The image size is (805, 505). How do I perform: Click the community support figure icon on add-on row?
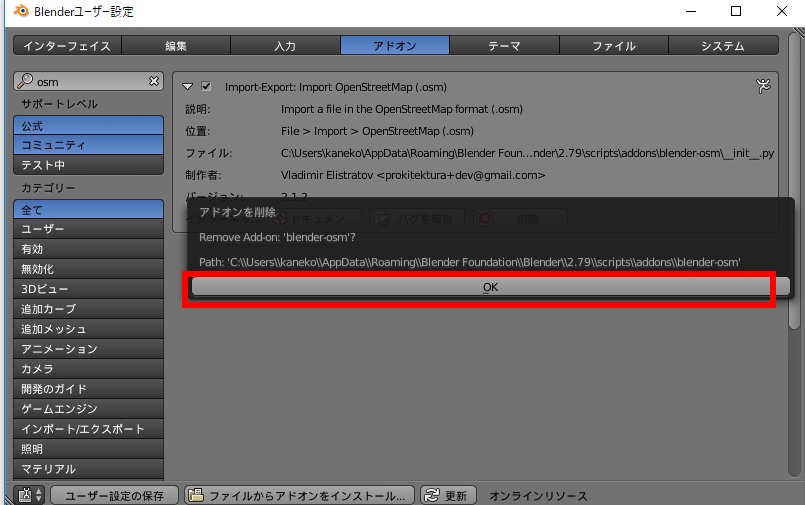coord(763,86)
